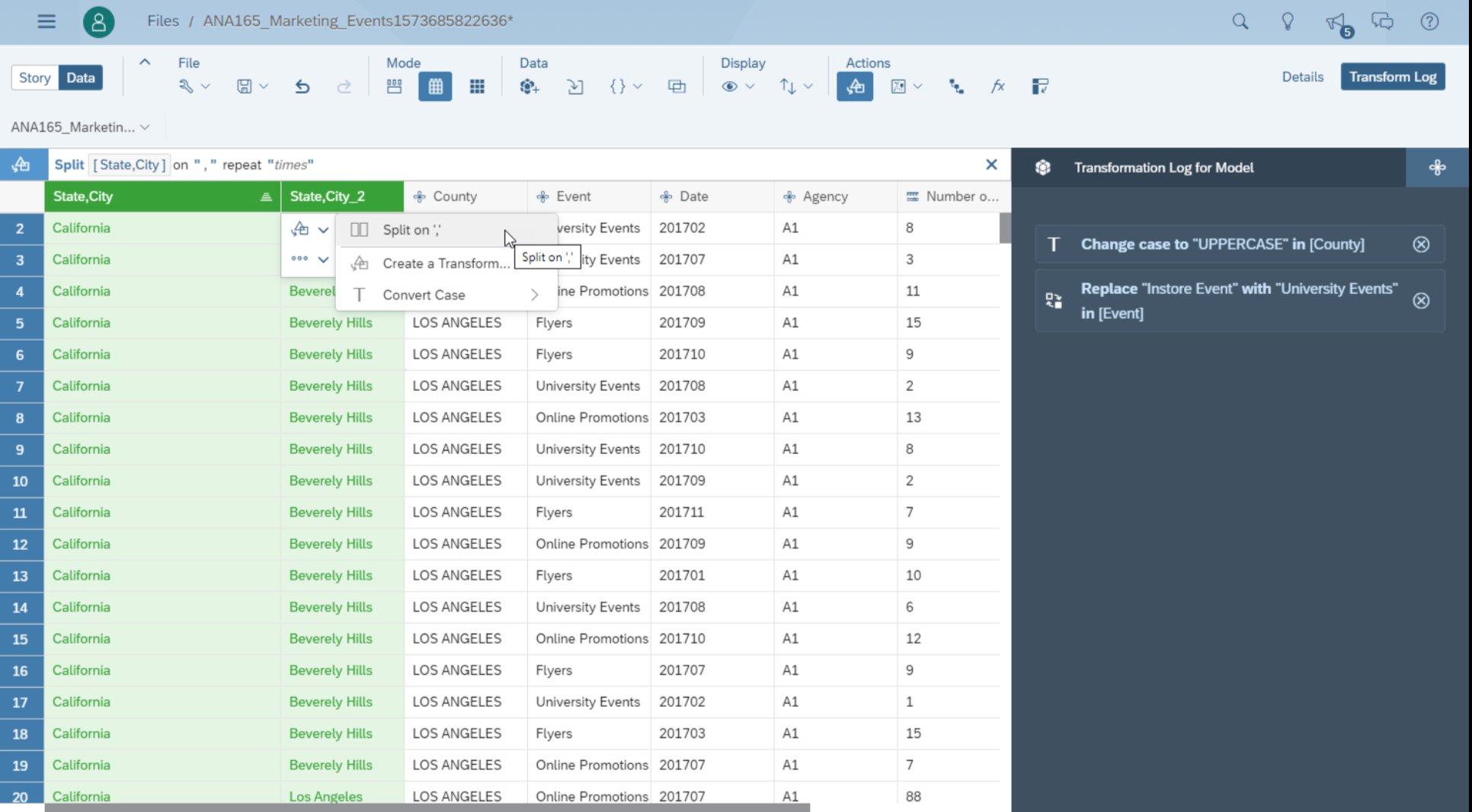Click the add data icon

coord(530,86)
